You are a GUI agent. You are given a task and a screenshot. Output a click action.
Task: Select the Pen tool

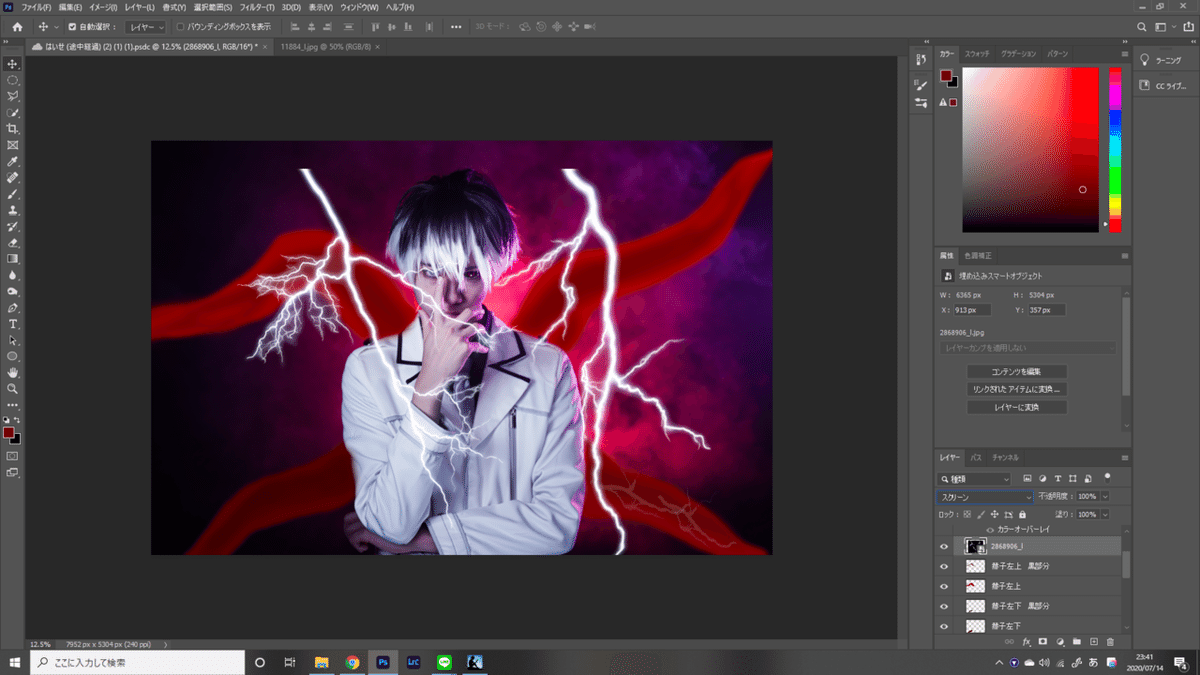(x=13, y=307)
